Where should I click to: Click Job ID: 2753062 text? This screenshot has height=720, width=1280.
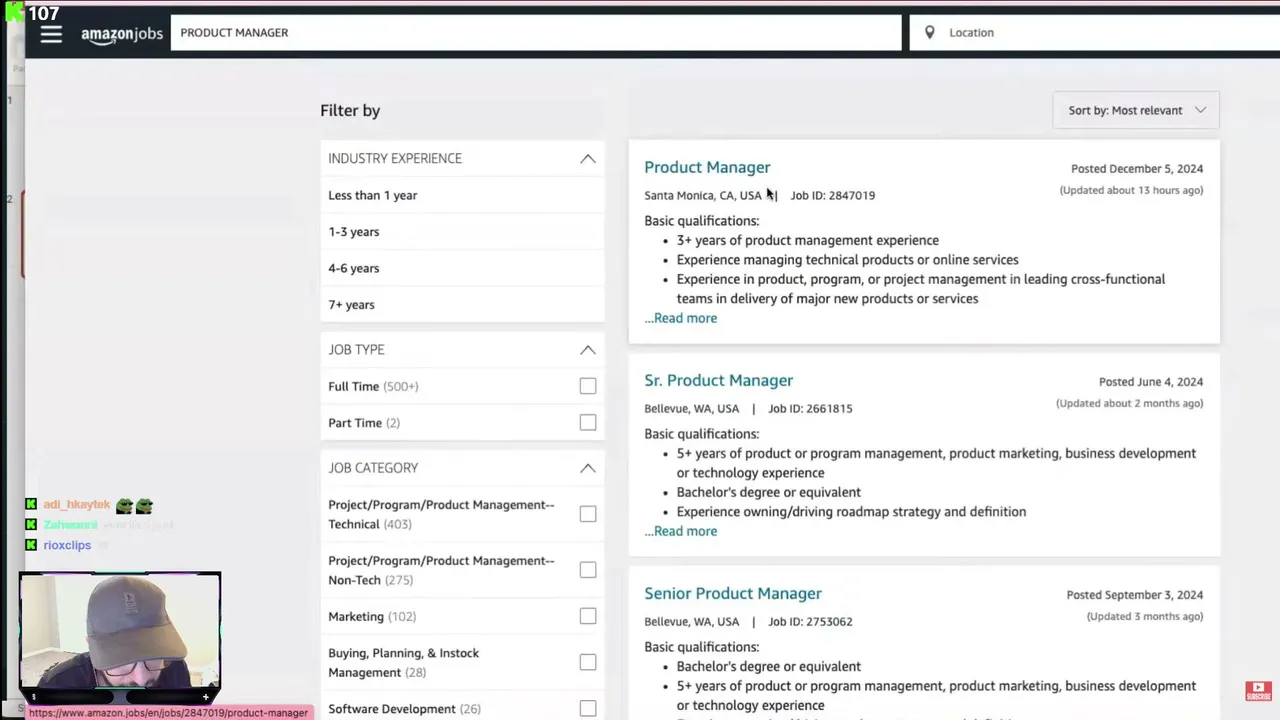point(810,621)
